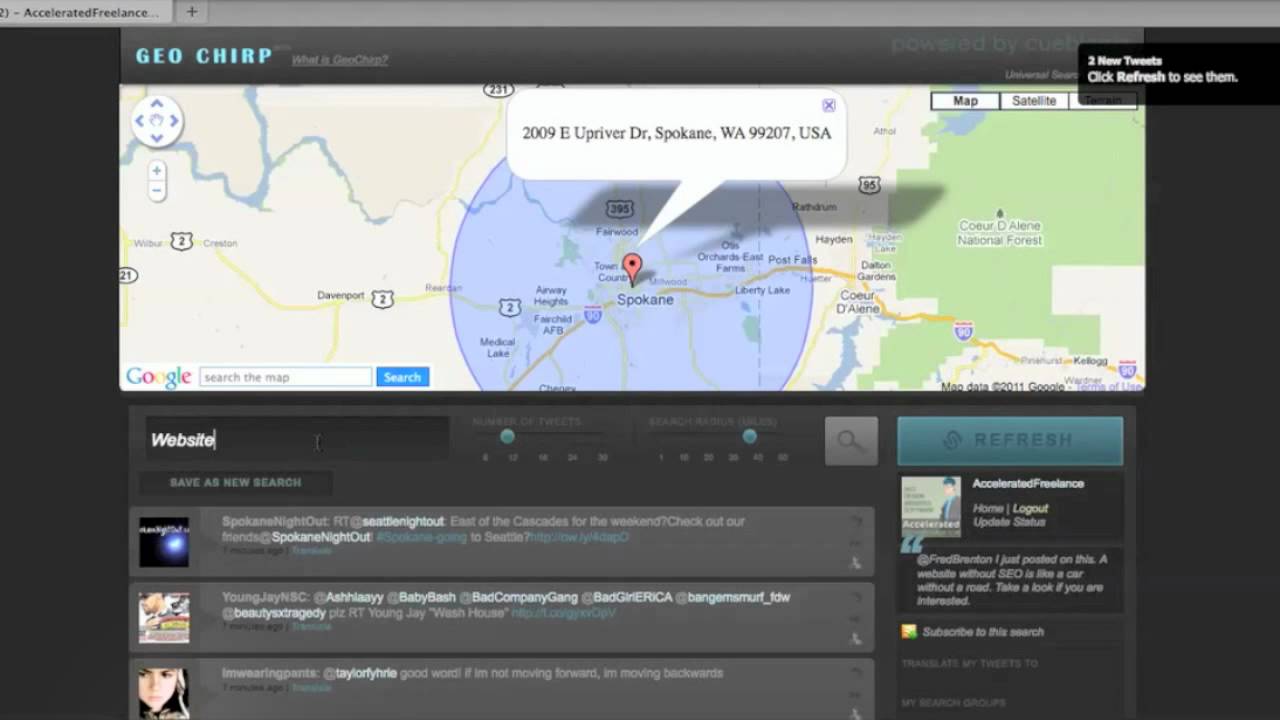Pan the map down with the arrow control
The height and width of the screenshot is (720, 1280).
pyautogui.click(x=157, y=138)
